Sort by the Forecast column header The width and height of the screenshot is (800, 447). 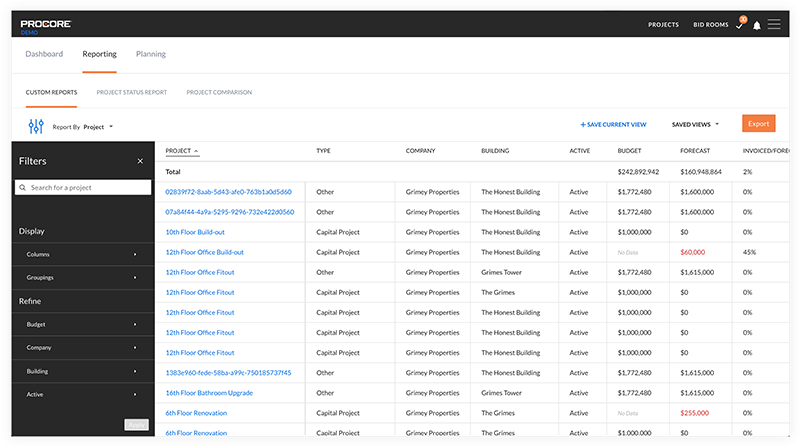click(695, 151)
